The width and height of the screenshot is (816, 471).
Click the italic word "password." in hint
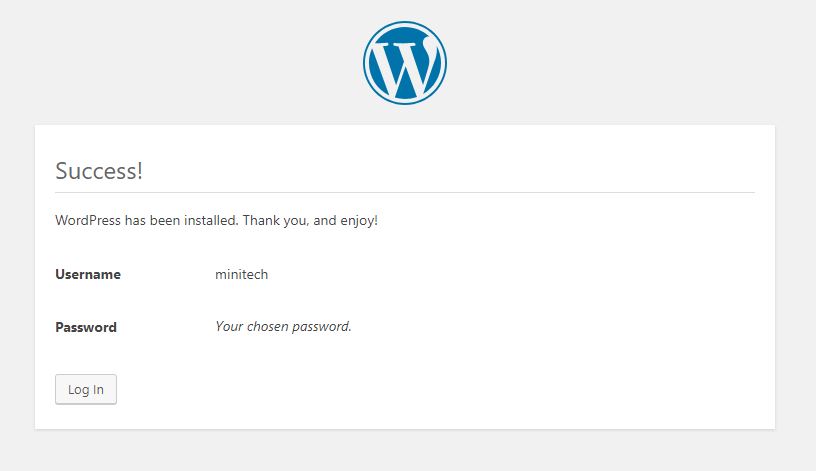click(x=322, y=327)
